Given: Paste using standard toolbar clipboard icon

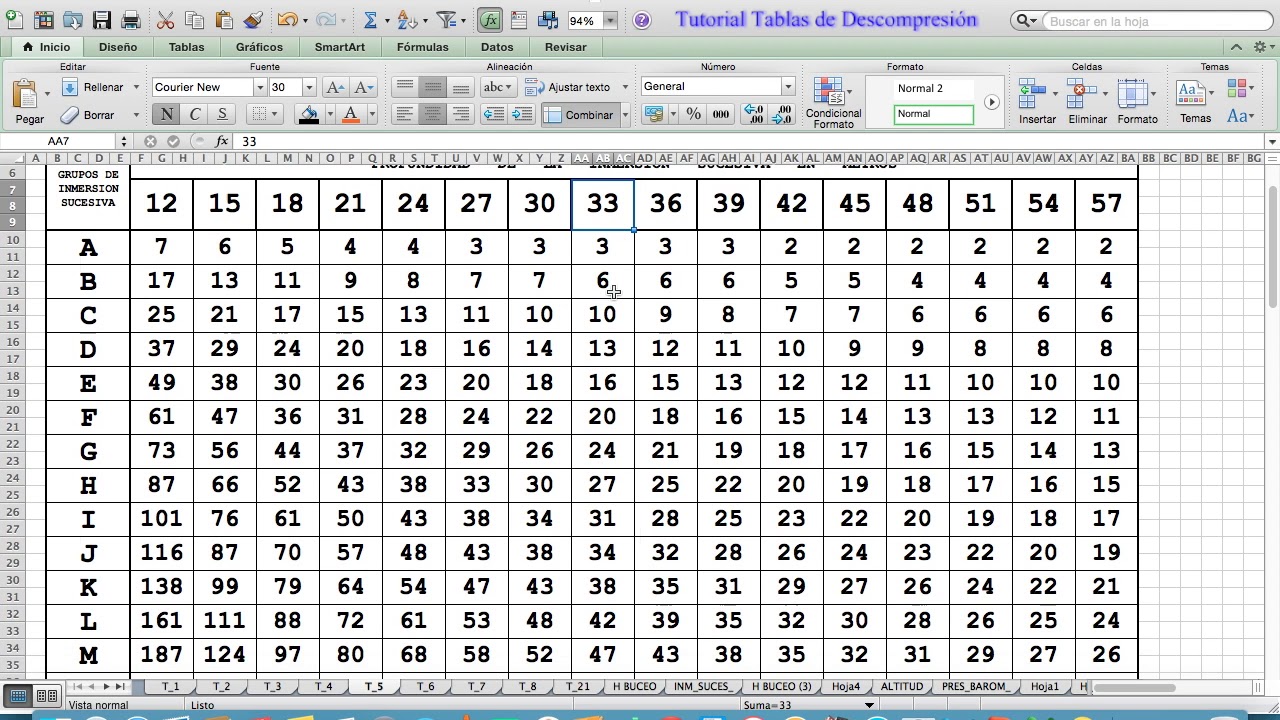Looking at the screenshot, I should (224, 20).
